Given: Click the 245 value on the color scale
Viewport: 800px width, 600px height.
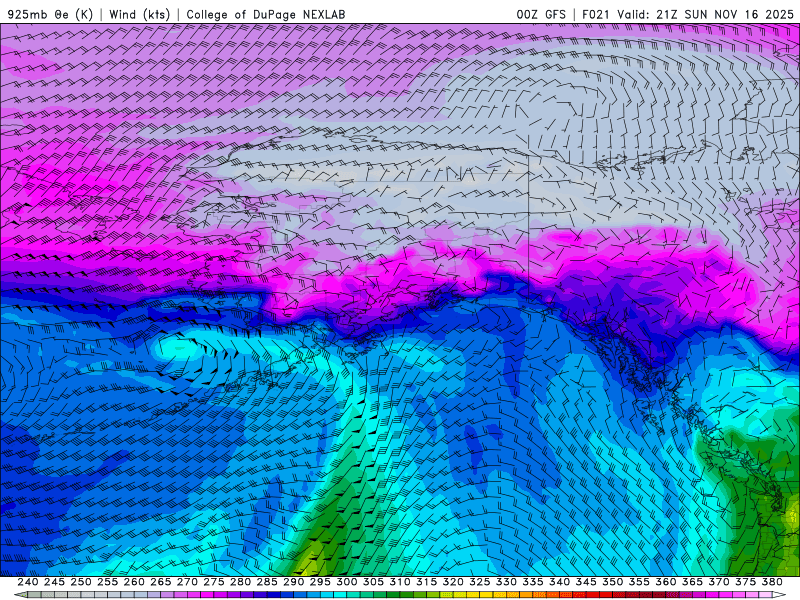Looking at the screenshot, I should click(x=54, y=582).
